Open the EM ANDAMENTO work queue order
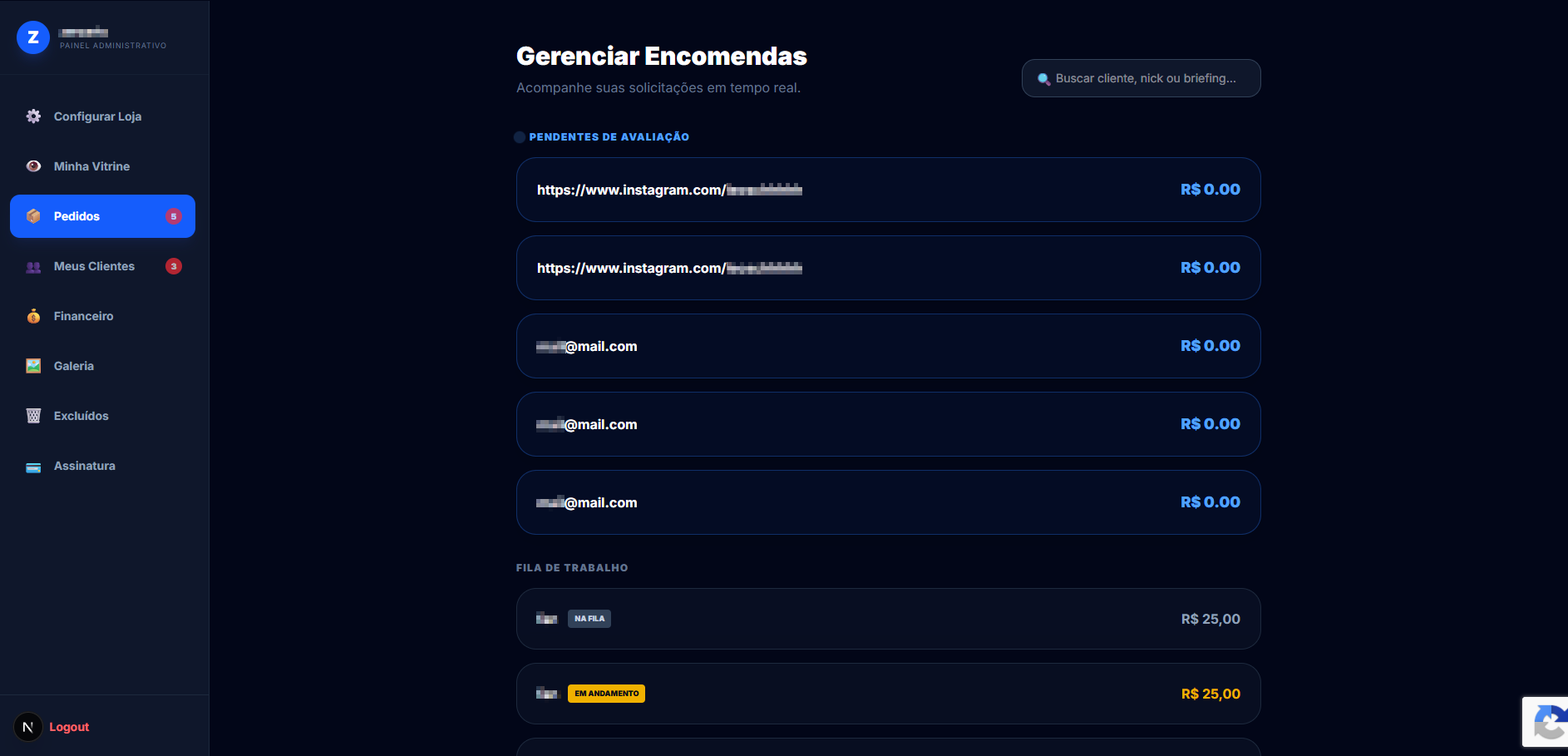Viewport: 1568px width, 756px height. [888, 694]
